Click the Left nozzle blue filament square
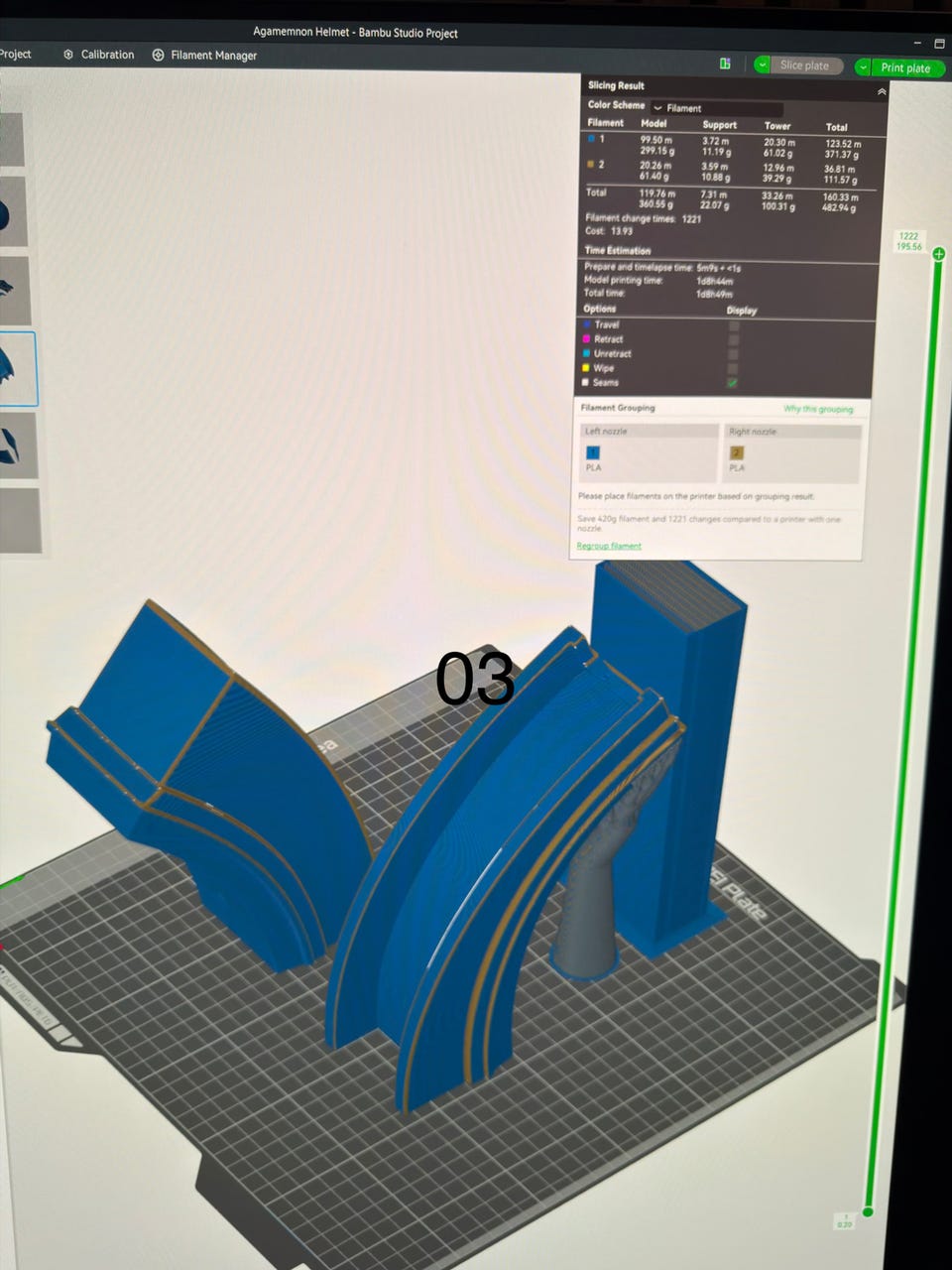Screen dimensions: 952x1270 click(593, 452)
